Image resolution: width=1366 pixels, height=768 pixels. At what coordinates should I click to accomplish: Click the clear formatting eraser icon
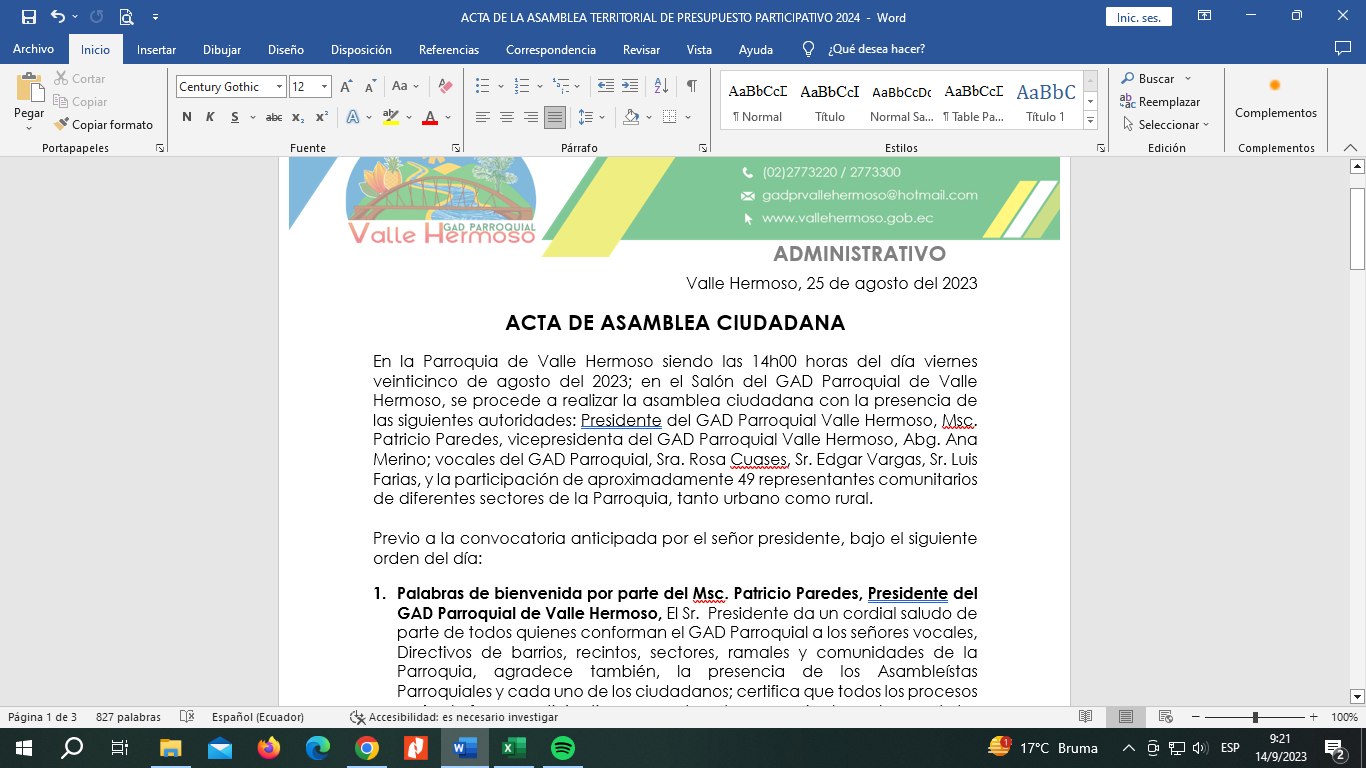pos(446,87)
